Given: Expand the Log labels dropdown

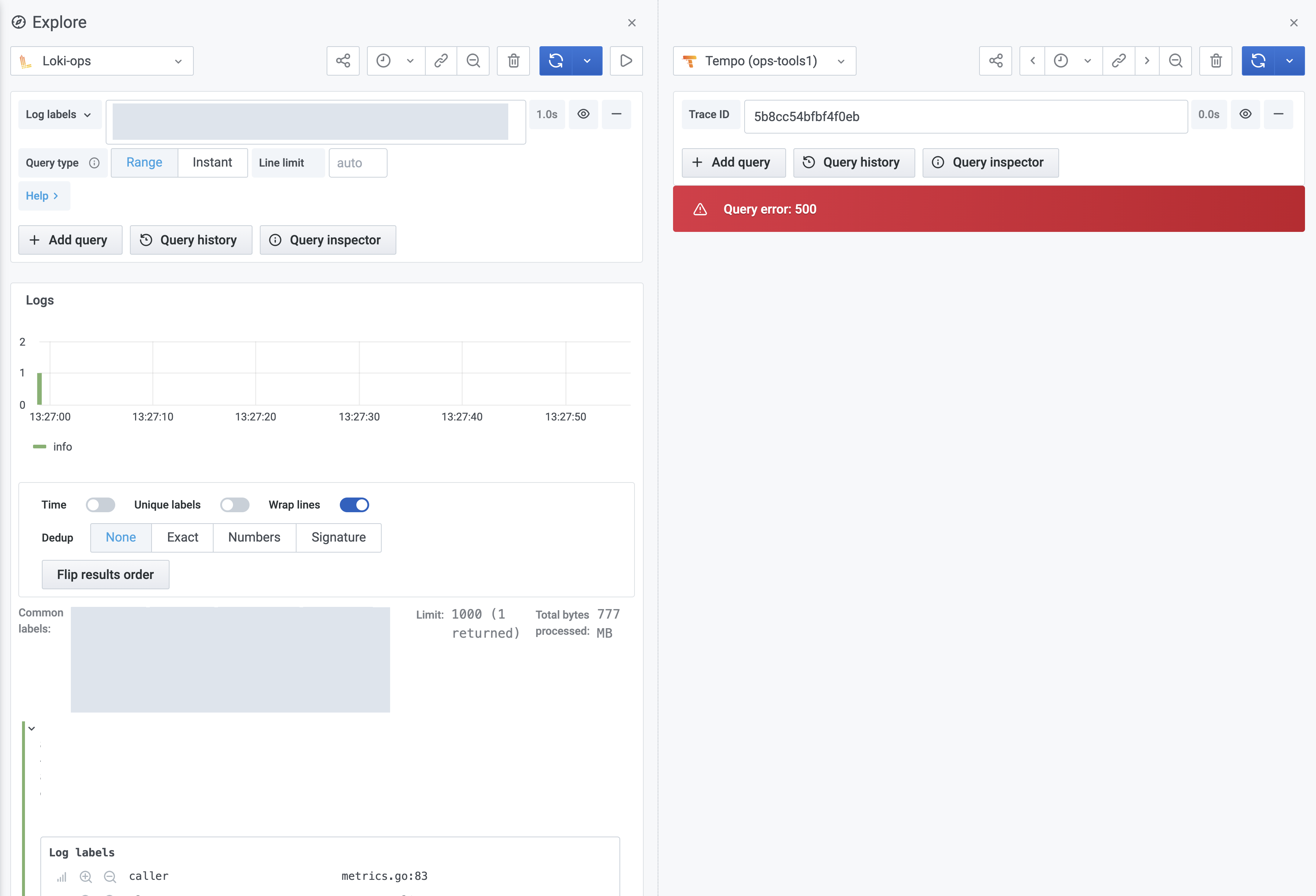Looking at the screenshot, I should [59, 114].
